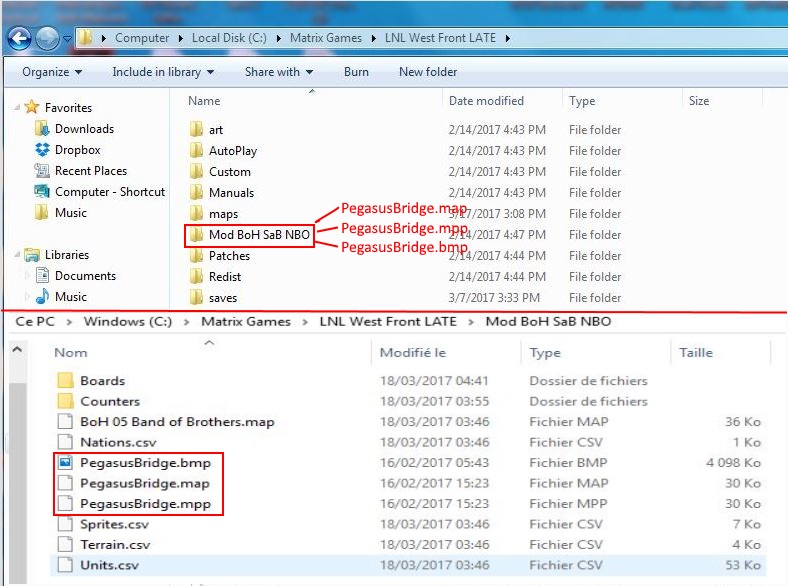Image resolution: width=788 pixels, height=586 pixels.
Task: Expand arrow after Matrix Games top breadcrumb
Action: (373, 38)
